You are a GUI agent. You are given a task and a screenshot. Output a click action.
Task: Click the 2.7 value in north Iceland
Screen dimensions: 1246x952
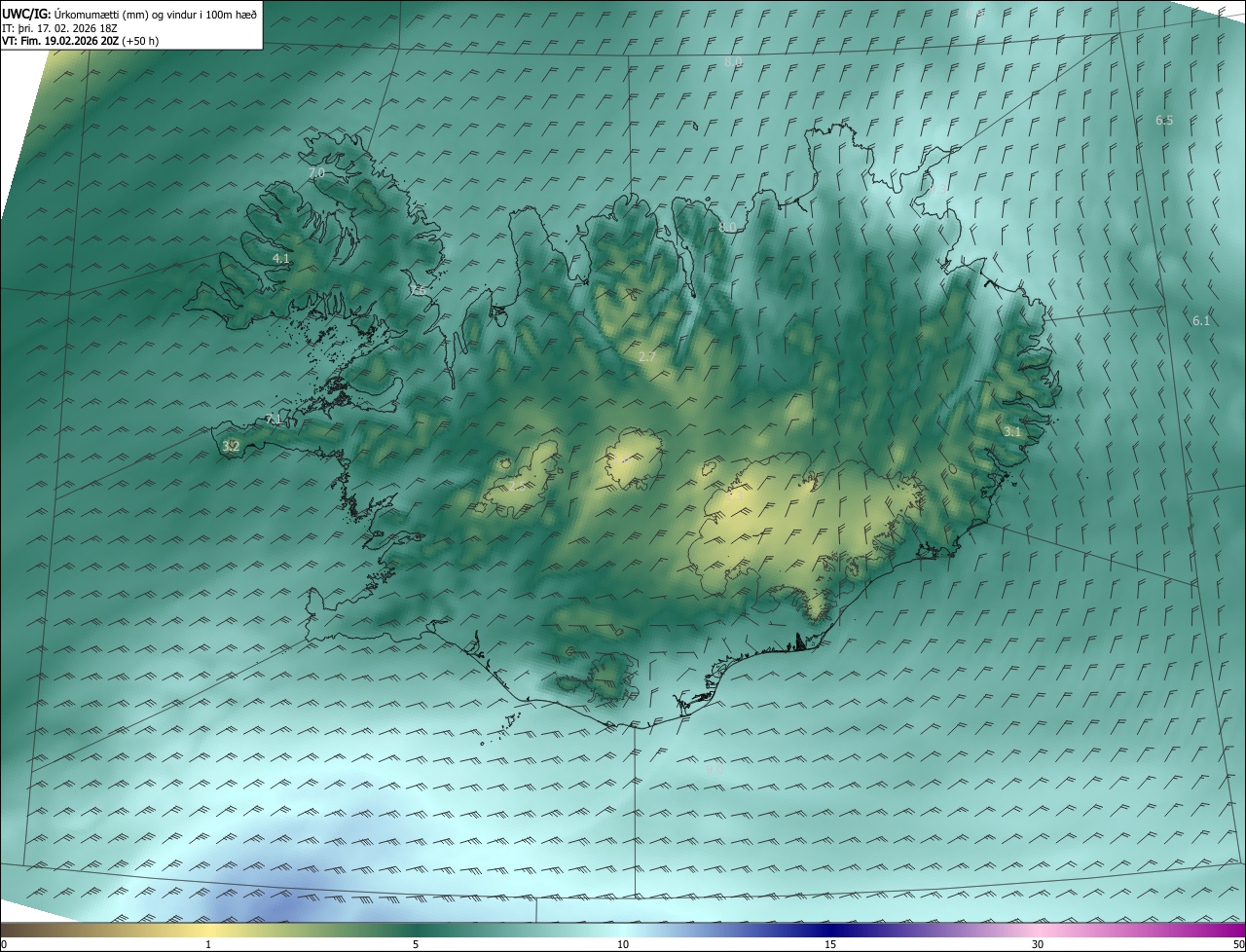pyautogui.click(x=646, y=357)
